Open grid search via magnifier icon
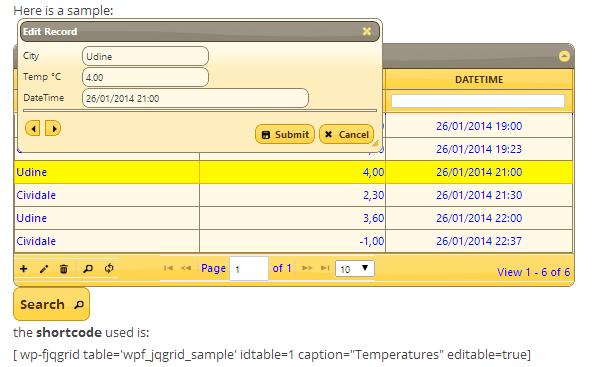This screenshot has height=367, width=600. [88, 269]
